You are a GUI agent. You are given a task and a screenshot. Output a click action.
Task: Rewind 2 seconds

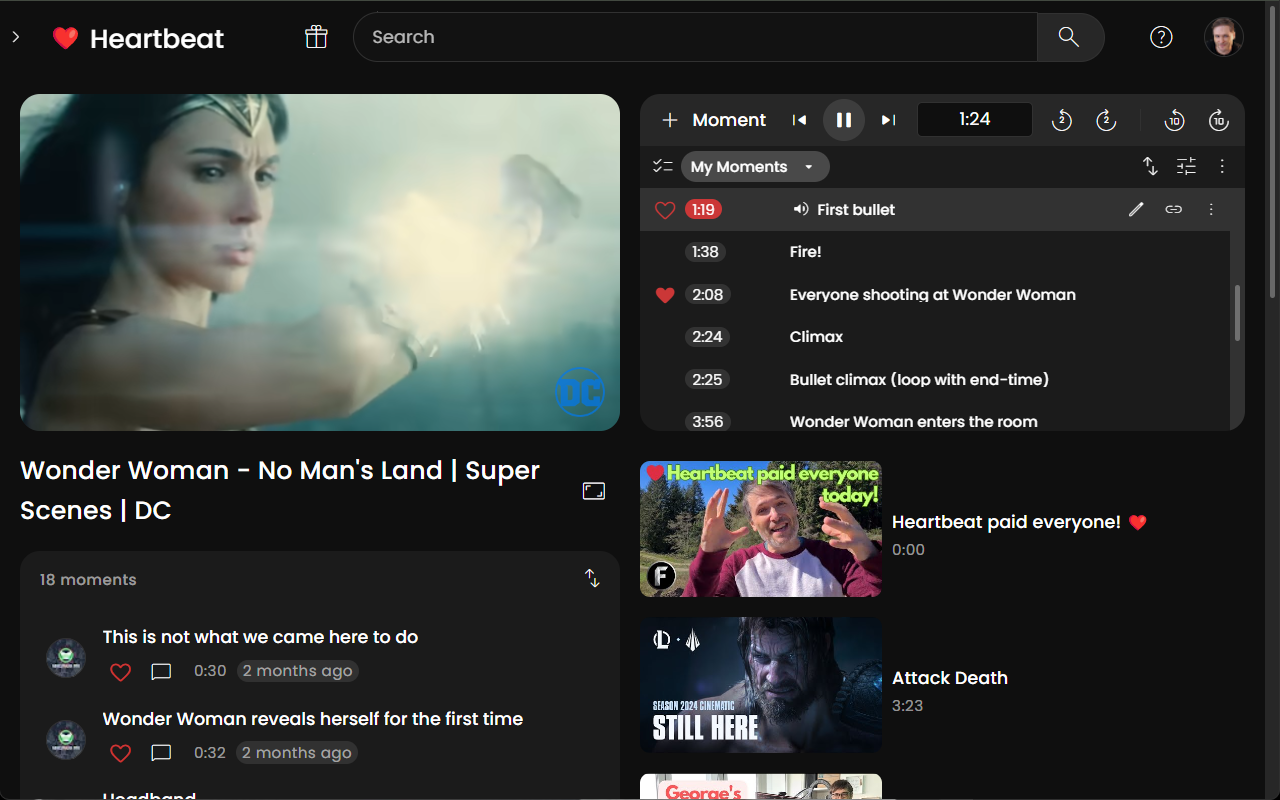pos(1062,120)
